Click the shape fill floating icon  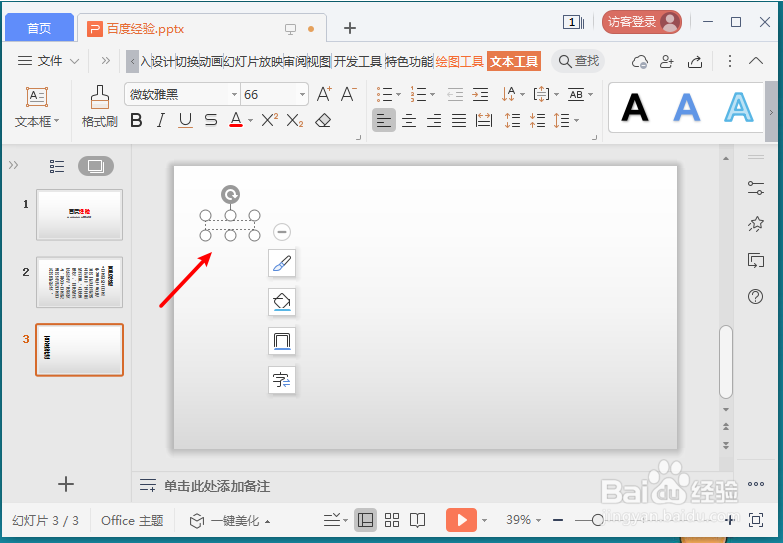click(282, 302)
